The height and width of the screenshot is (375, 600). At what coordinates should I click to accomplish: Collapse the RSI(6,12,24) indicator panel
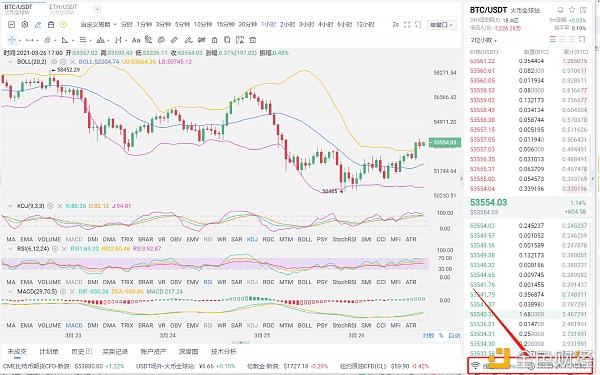point(10,249)
